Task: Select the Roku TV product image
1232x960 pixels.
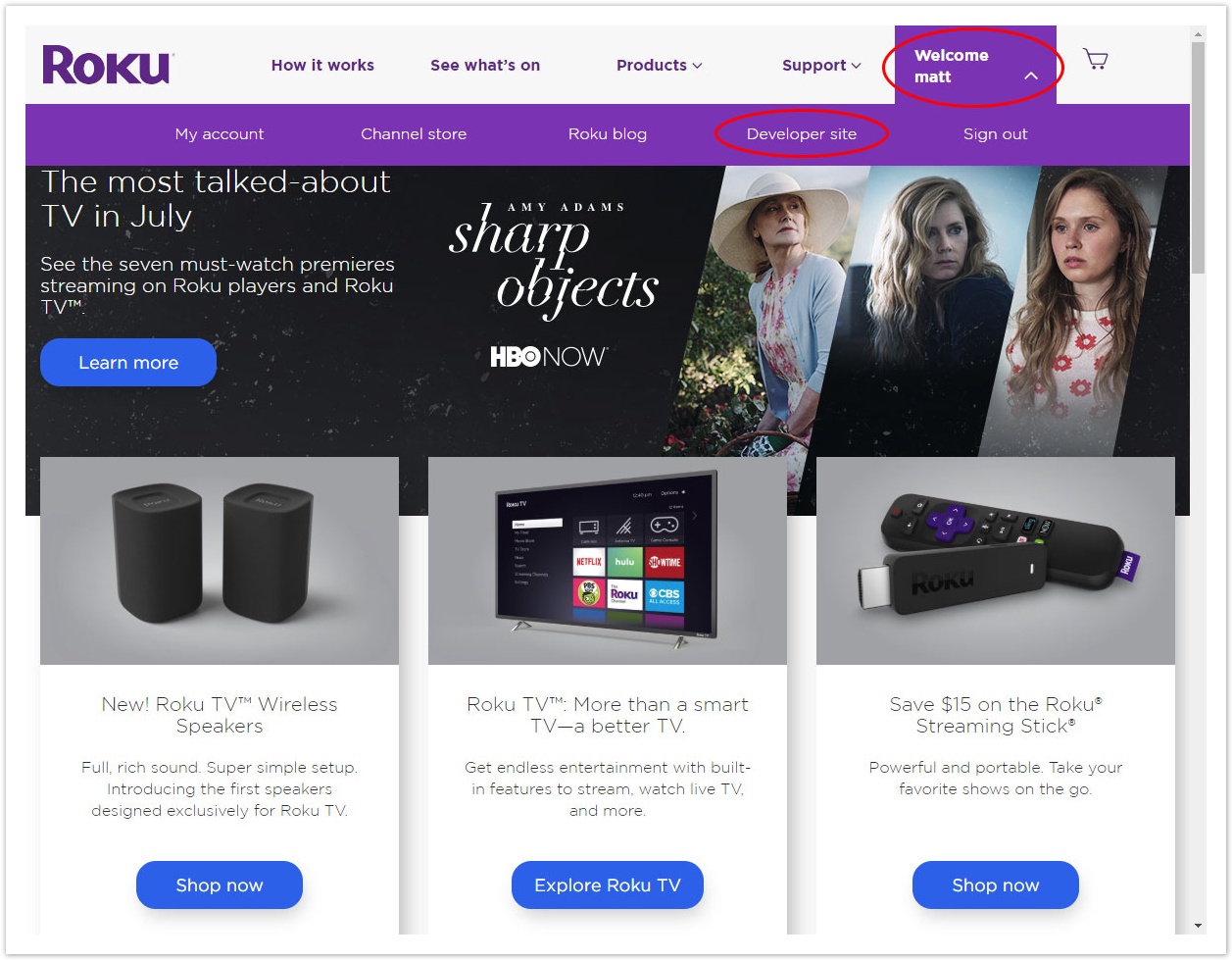Action: [608, 561]
